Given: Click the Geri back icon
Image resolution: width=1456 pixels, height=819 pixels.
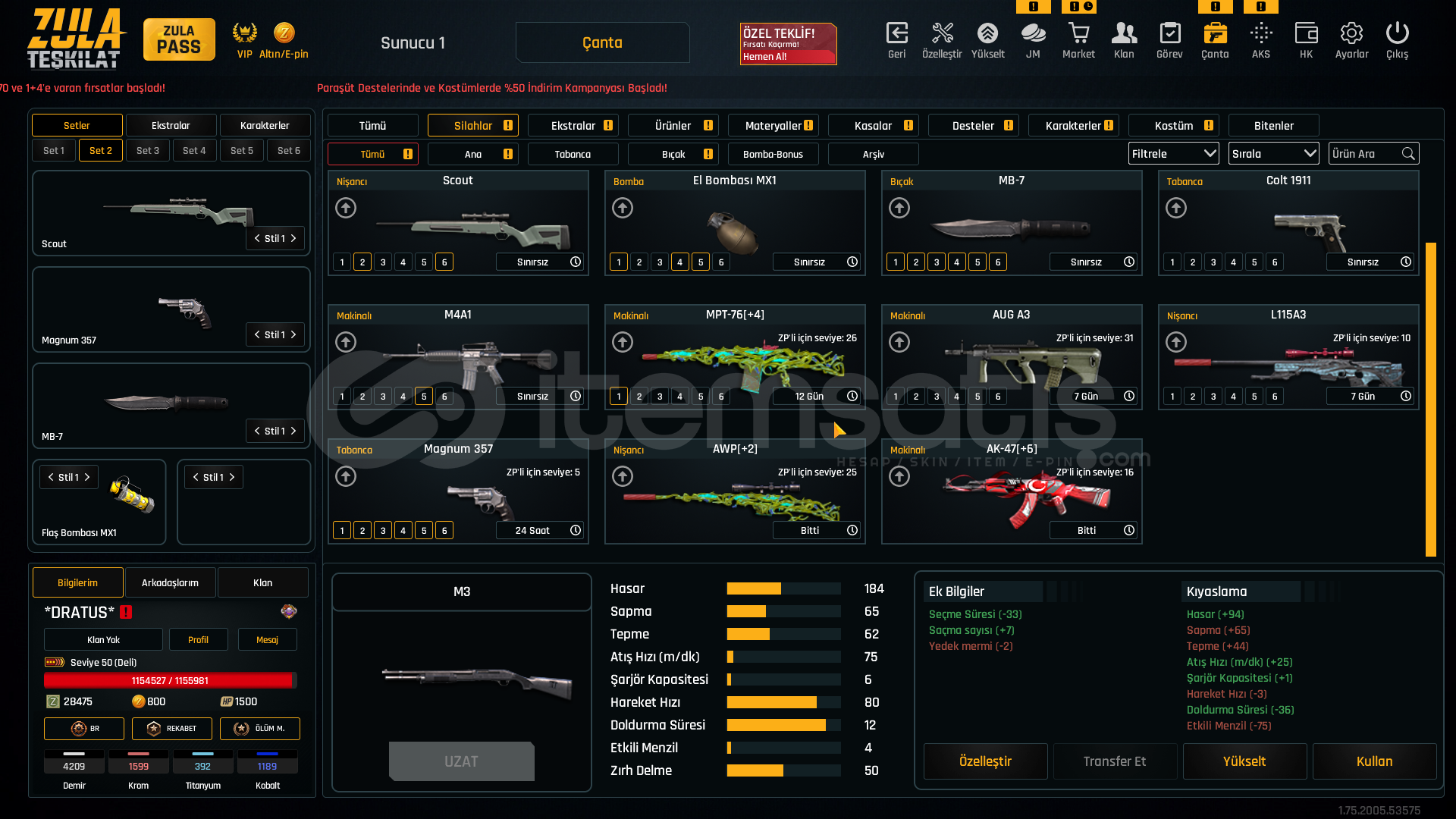Looking at the screenshot, I should tap(896, 33).
